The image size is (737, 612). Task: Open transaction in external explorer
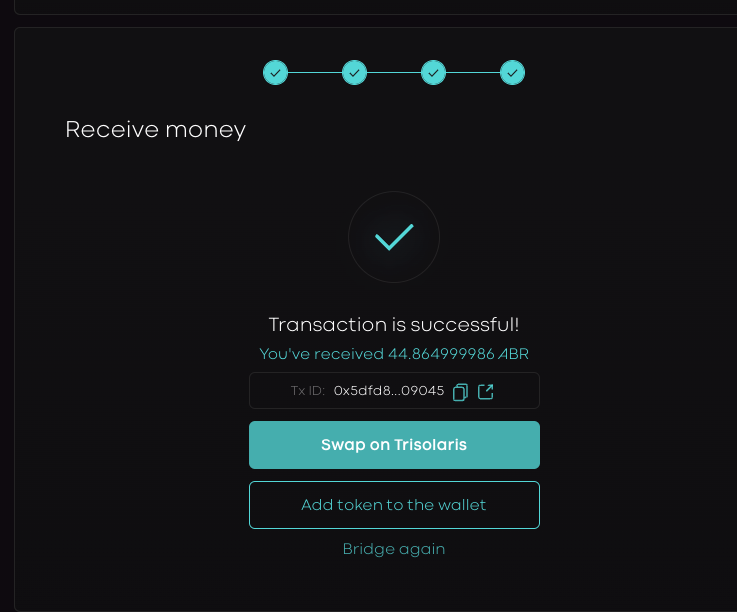coord(486,392)
